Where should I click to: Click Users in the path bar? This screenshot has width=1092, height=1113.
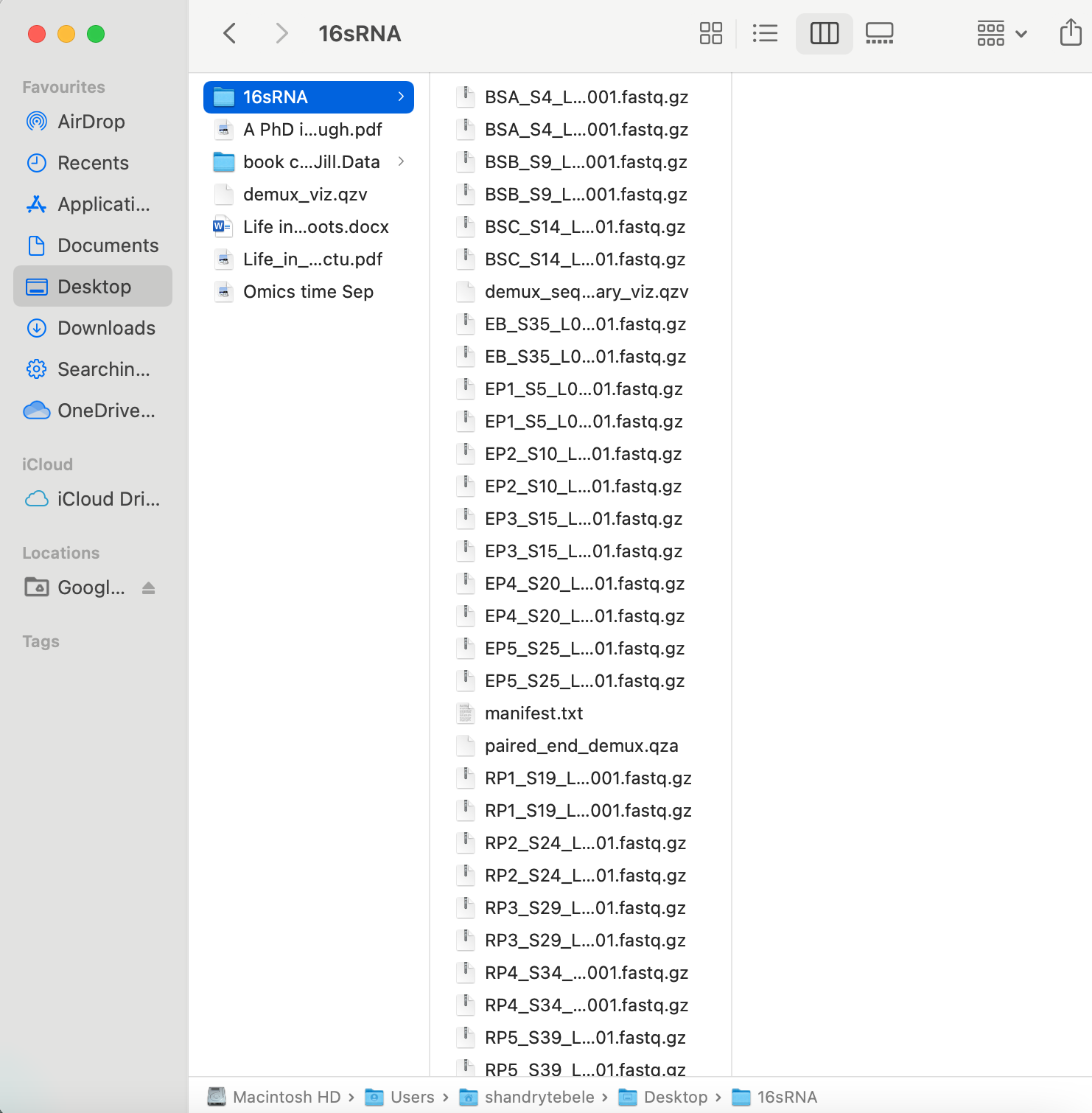coord(411,1097)
